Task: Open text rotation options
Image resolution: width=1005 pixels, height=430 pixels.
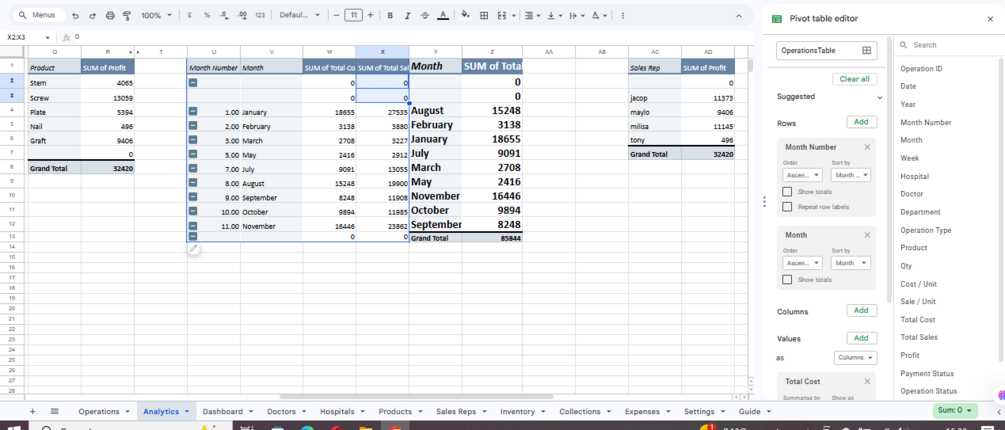Action: coord(599,15)
